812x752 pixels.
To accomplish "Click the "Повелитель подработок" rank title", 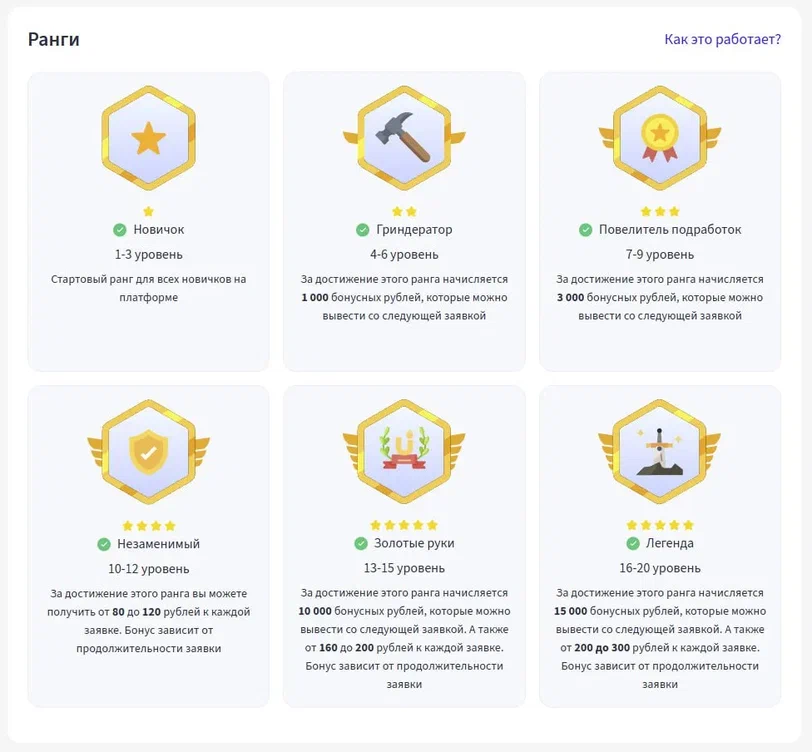I will point(670,230).
